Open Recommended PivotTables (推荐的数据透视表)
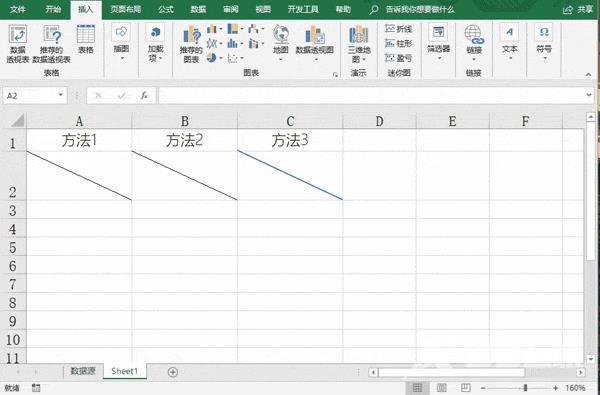Image resolution: width=600 pixels, height=395 pixels. point(51,44)
